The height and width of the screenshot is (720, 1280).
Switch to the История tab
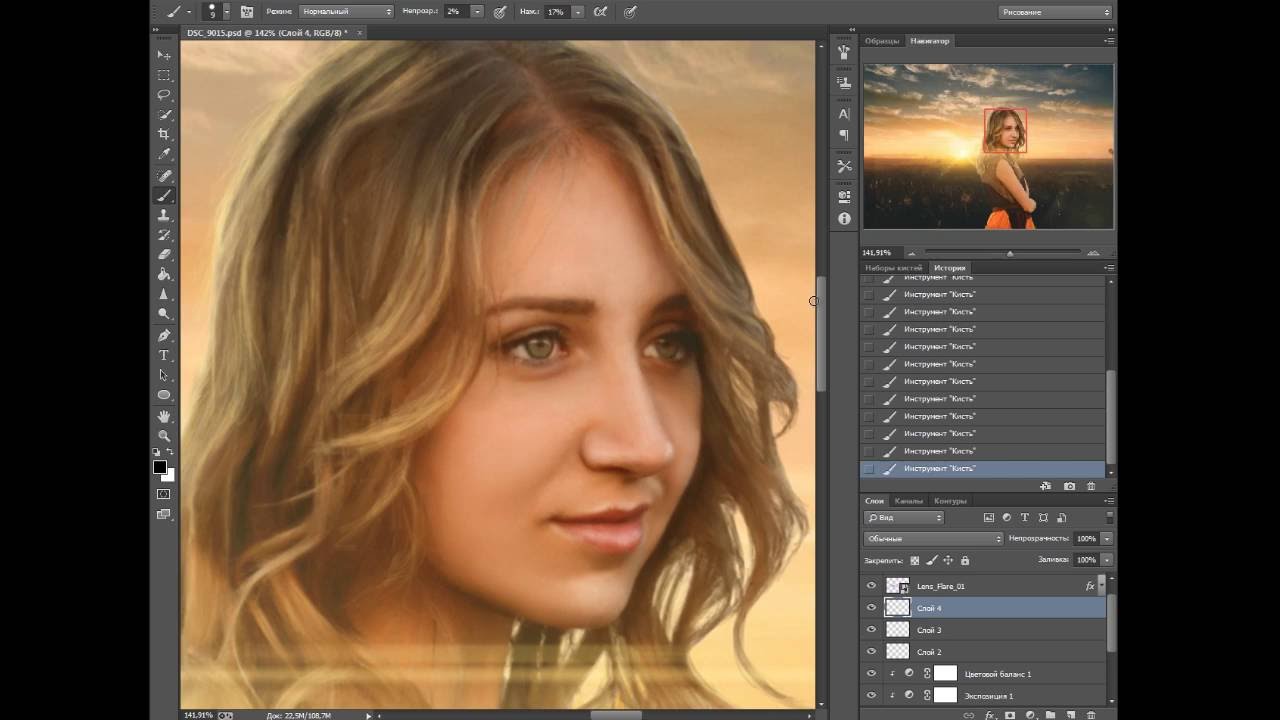pos(949,268)
